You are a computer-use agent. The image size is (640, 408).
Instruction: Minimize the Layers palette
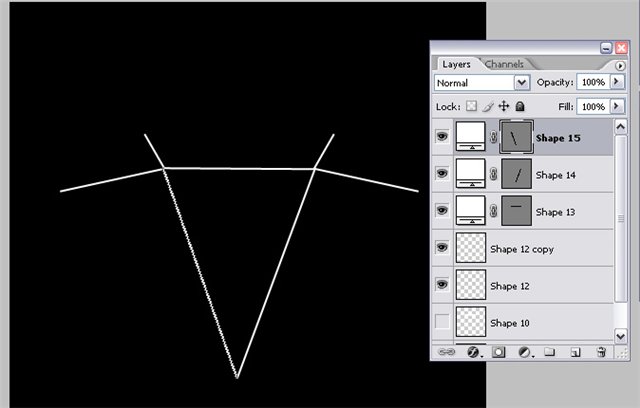[x=606, y=48]
